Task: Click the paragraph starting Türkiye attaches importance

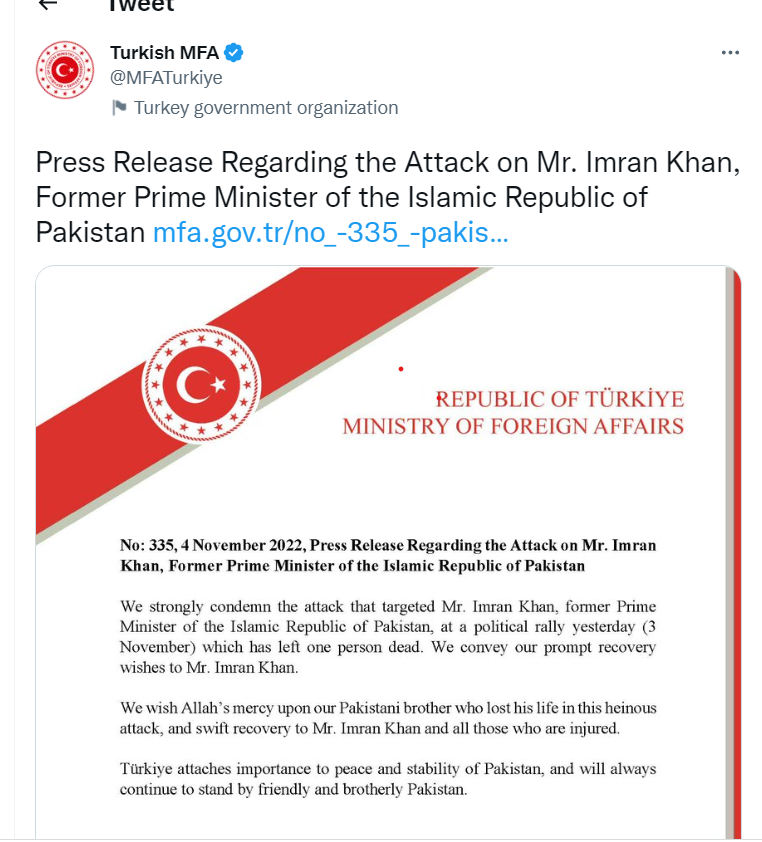Action: [388, 779]
